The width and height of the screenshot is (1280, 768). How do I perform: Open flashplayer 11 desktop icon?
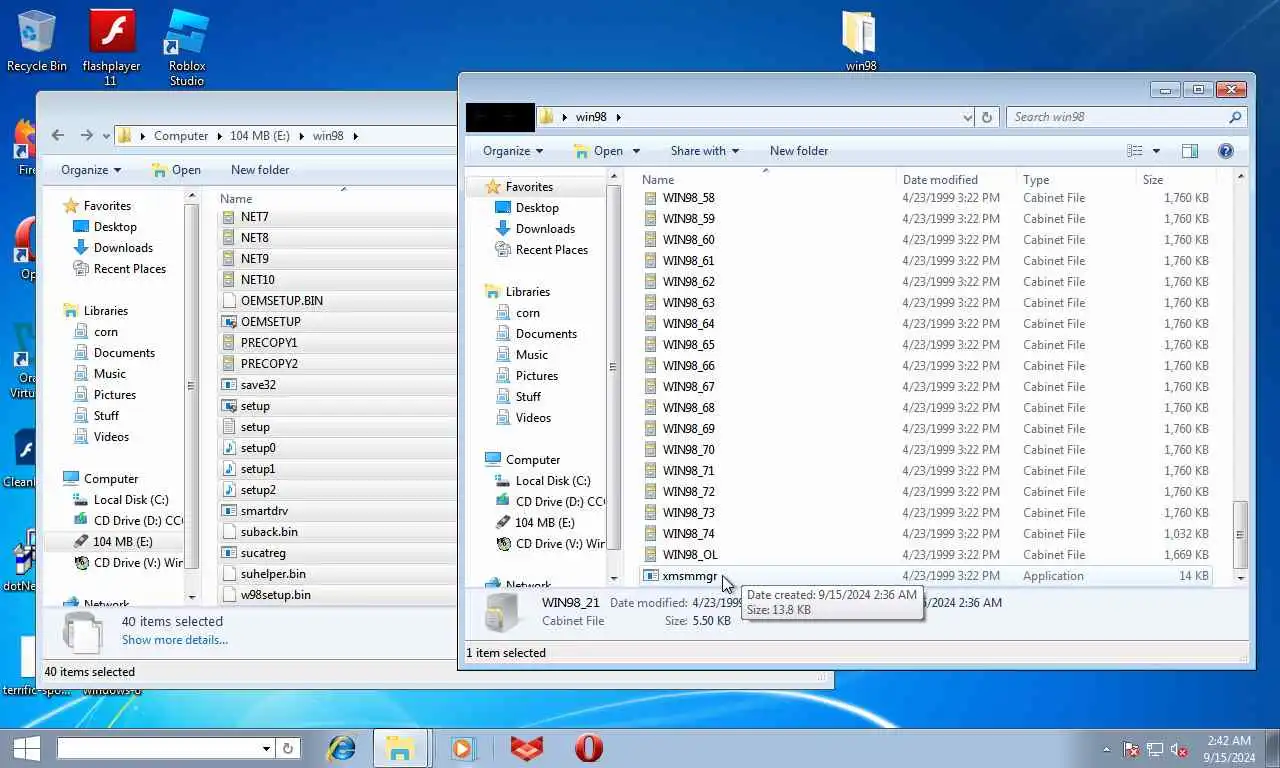[111, 47]
